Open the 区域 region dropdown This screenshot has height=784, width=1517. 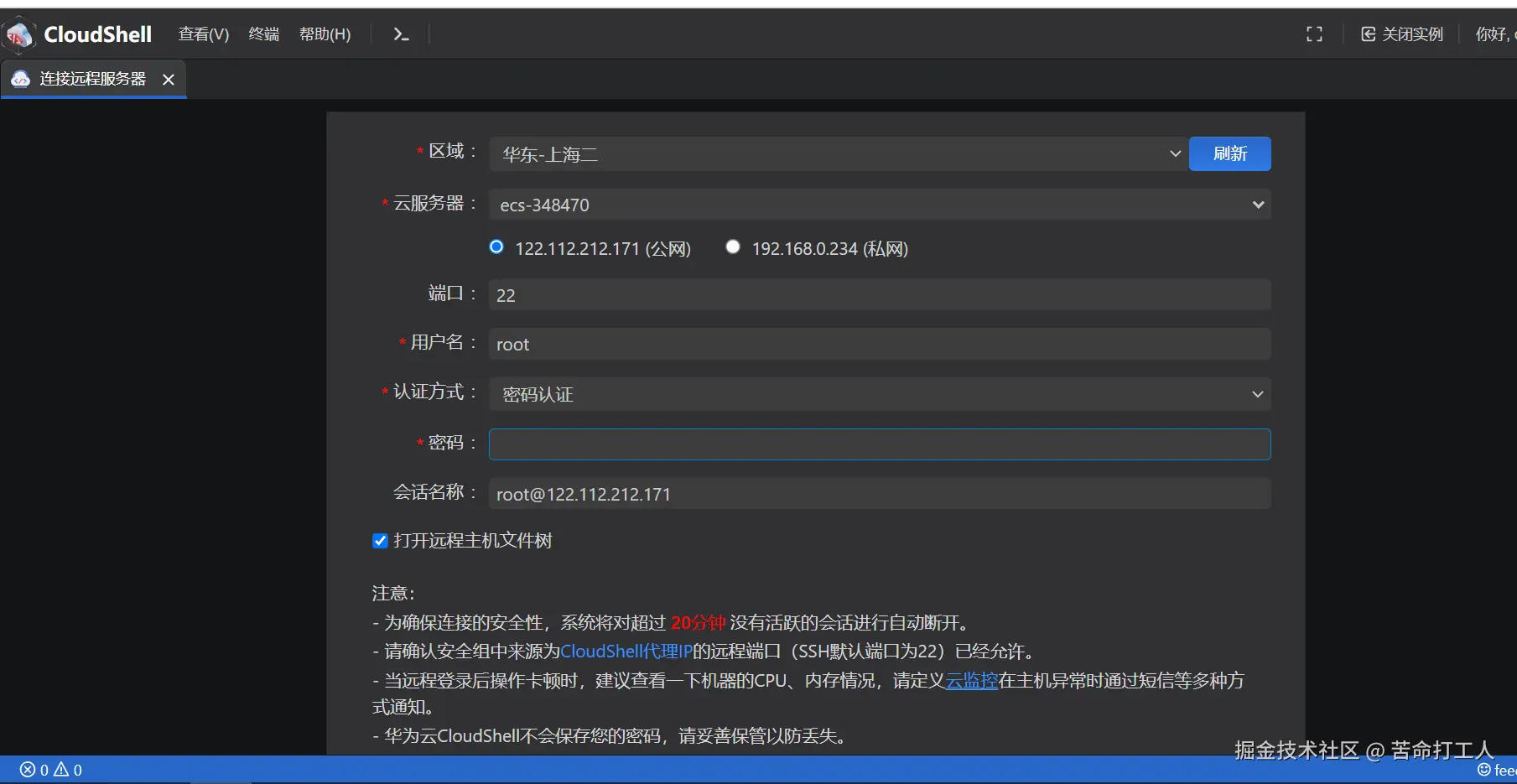coord(1174,153)
